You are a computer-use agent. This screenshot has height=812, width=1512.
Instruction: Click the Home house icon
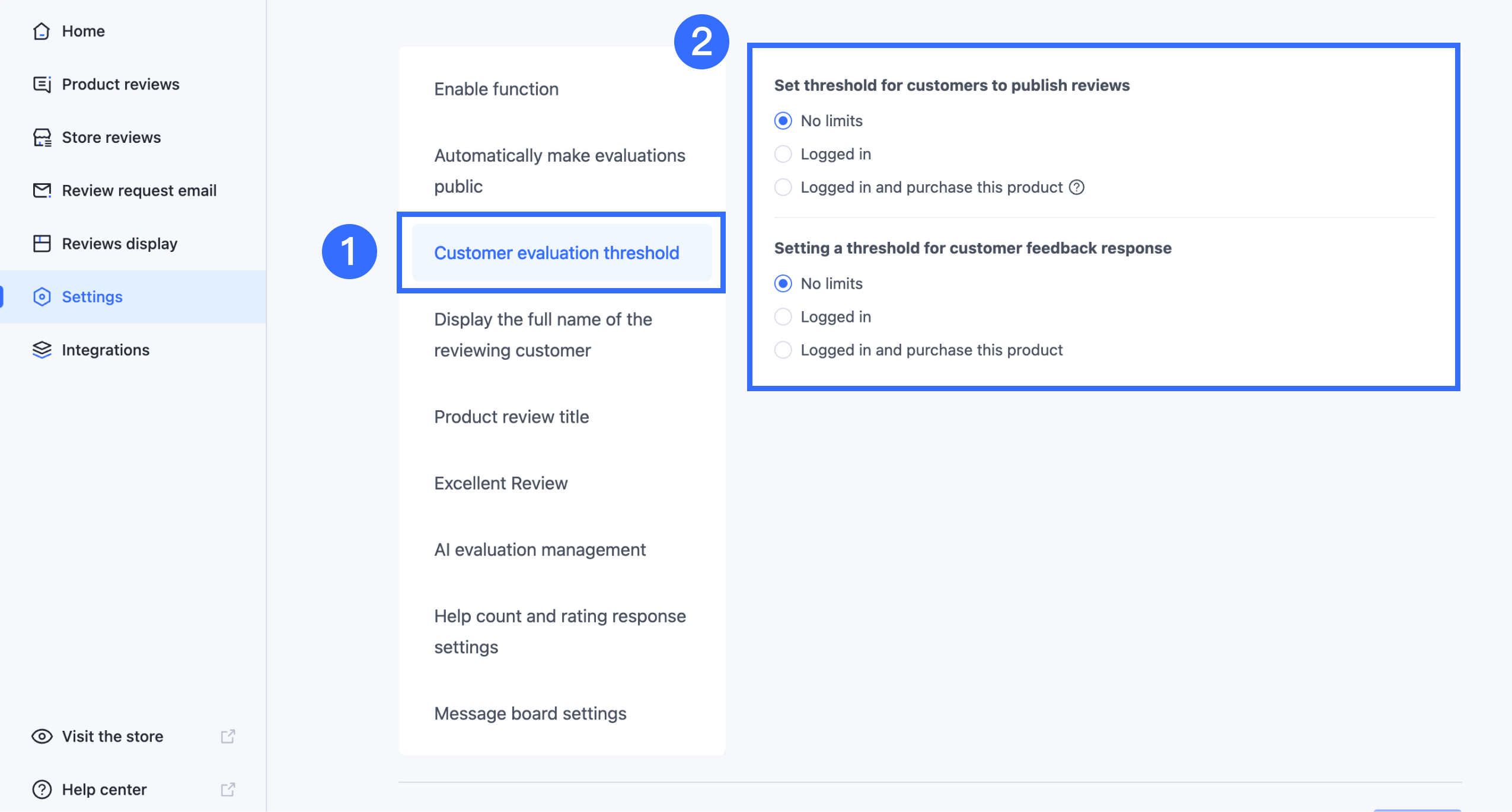42,31
